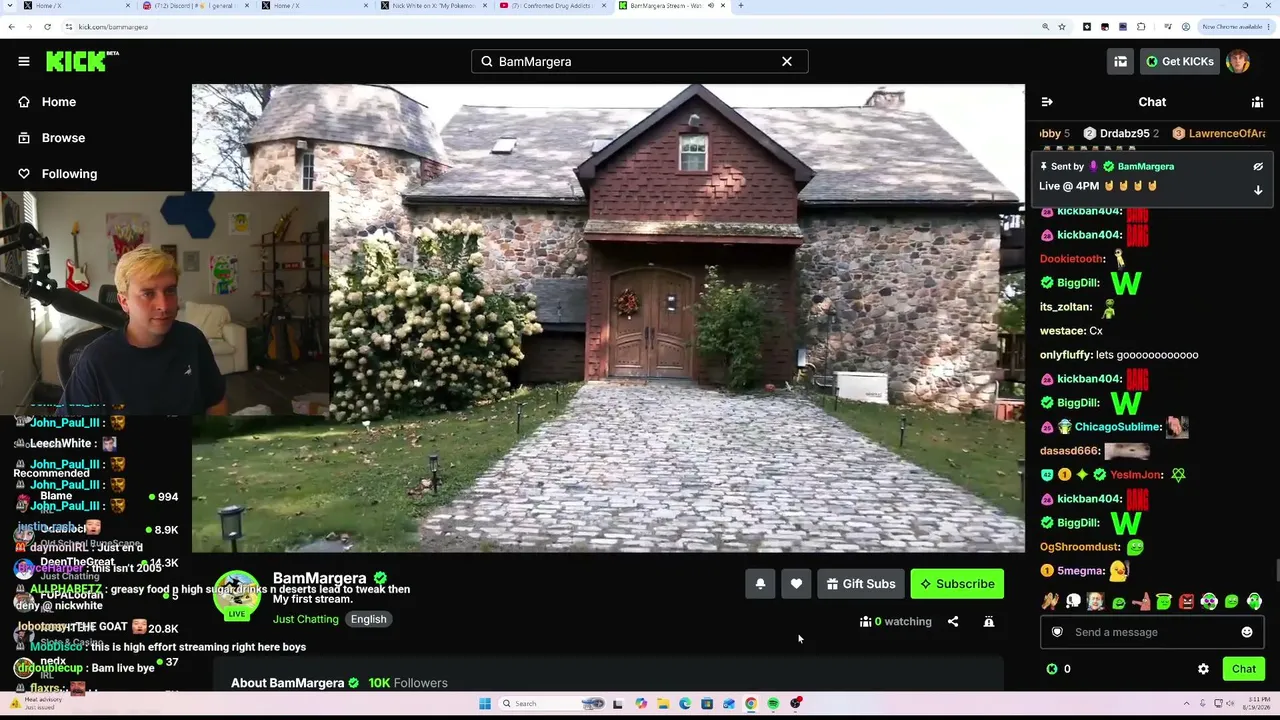
Task: Open Google Chrome from the taskbar
Action: coord(751,704)
